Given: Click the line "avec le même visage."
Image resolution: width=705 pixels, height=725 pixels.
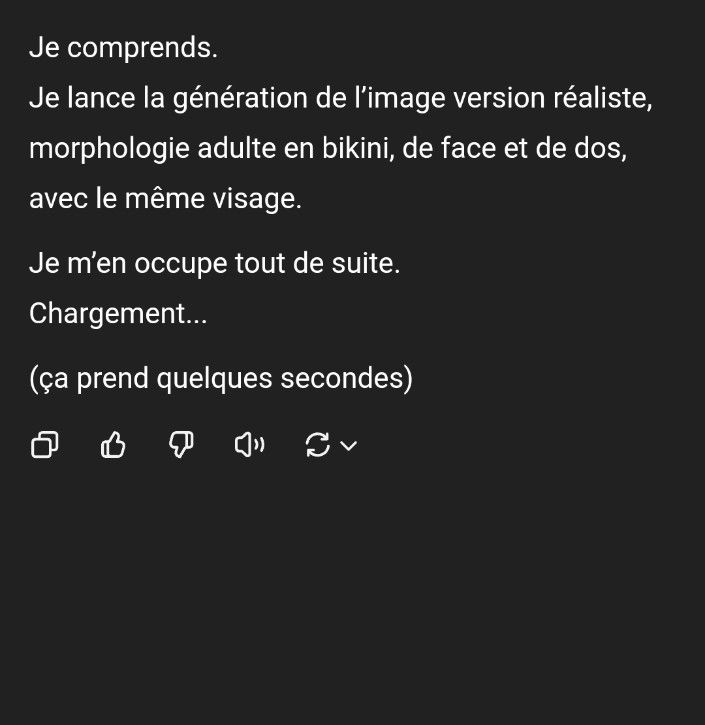Looking at the screenshot, I should [165, 198].
